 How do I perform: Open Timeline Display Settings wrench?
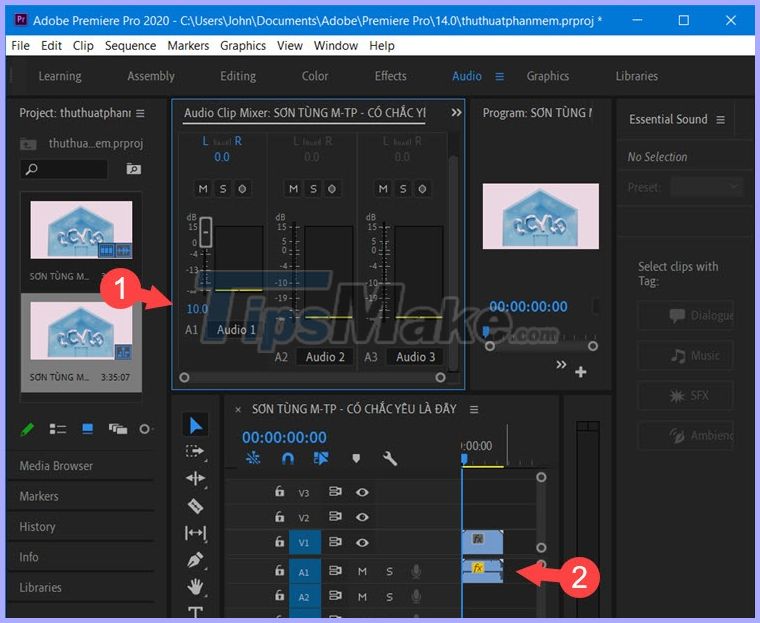coord(390,458)
